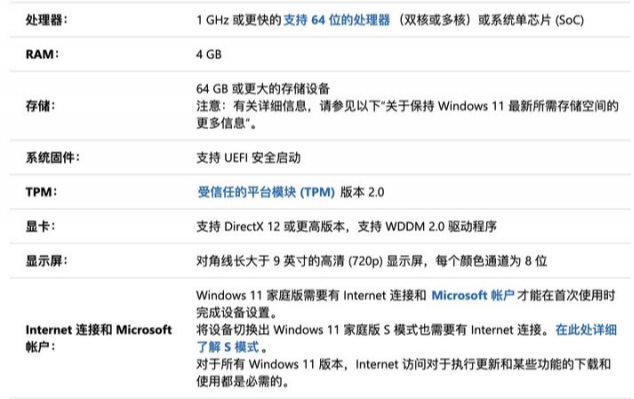The width and height of the screenshot is (634, 399).
Task: Click the 支持 UEFI 安全启动 text
Action: coord(248,158)
